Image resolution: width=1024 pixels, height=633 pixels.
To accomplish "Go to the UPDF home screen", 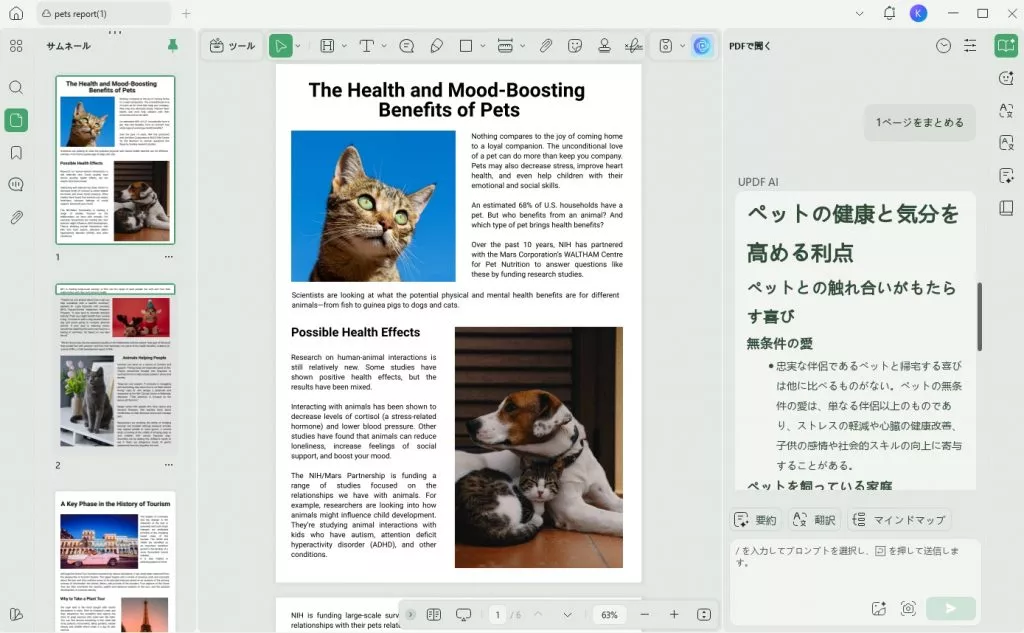I will 16,13.
